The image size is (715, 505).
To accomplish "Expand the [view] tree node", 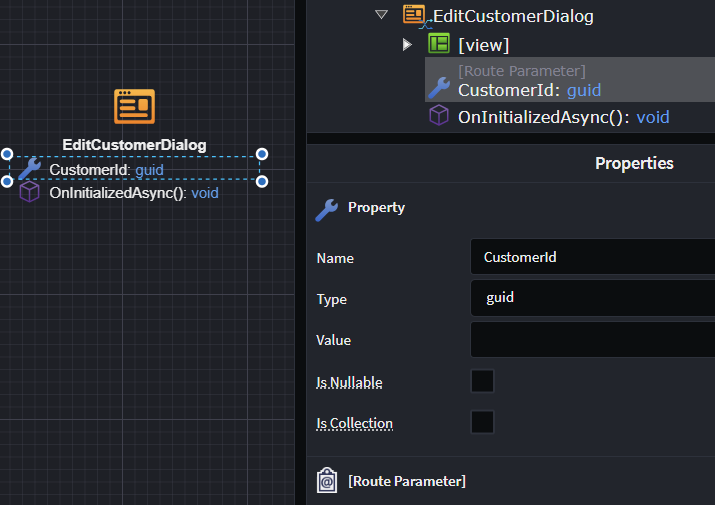I will coord(406,44).
